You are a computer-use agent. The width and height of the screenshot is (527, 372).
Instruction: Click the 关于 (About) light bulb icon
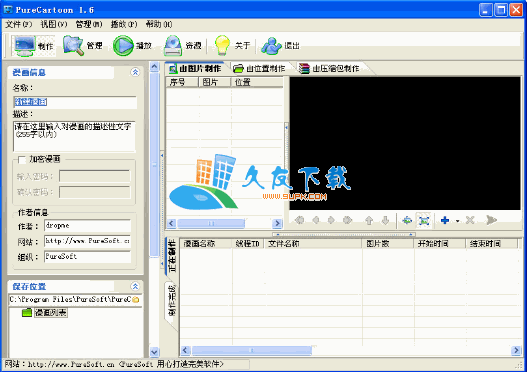pos(222,45)
